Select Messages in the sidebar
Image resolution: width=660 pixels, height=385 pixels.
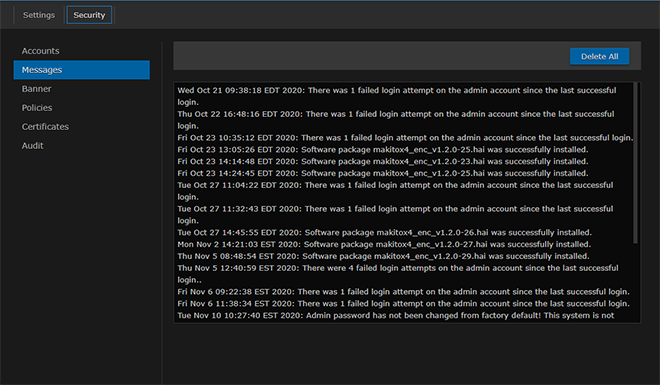[x=81, y=70]
